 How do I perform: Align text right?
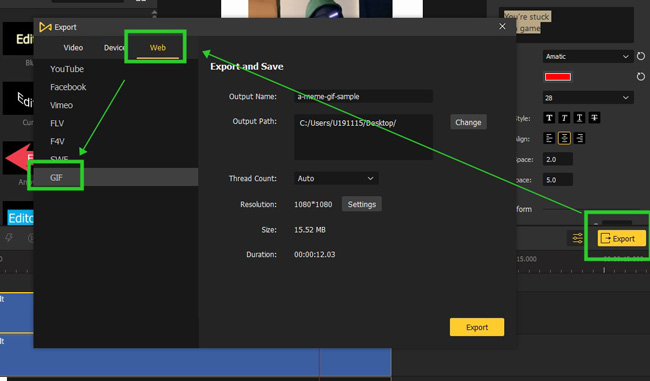pyautogui.click(x=579, y=138)
